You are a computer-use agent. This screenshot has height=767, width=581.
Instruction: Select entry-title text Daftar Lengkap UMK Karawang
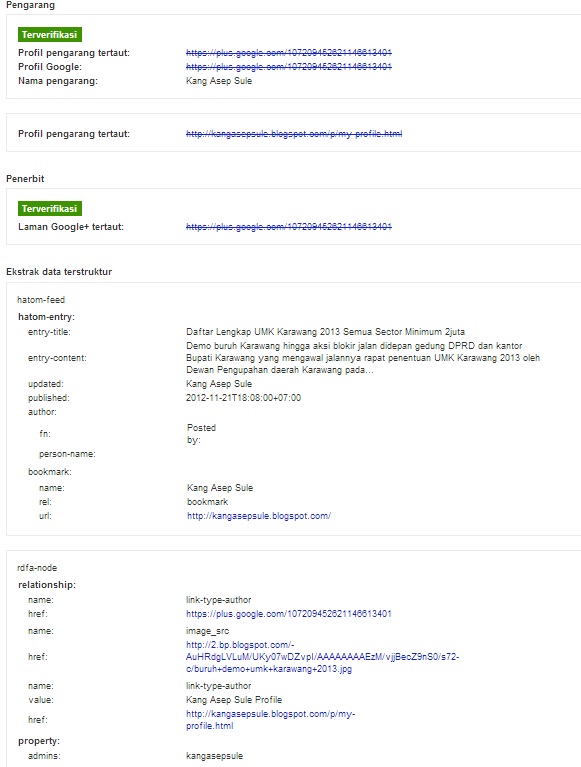pyautogui.click(x=326, y=332)
